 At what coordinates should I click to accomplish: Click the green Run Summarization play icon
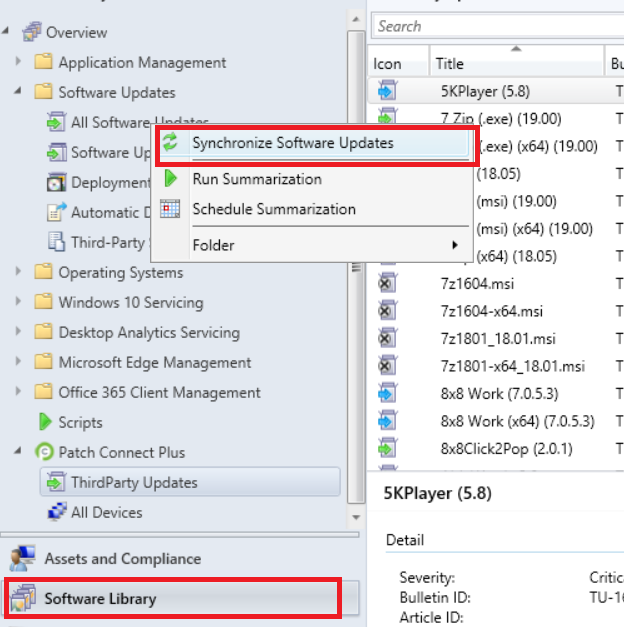tap(170, 178)
